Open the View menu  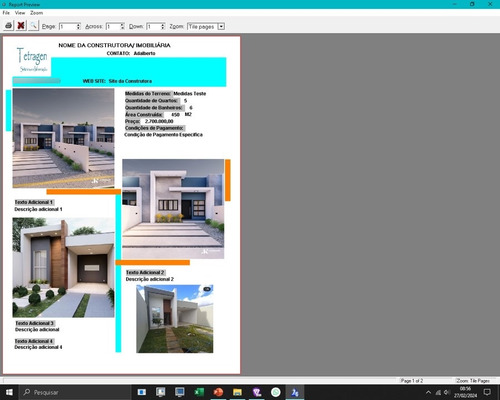[x=20, y=13]
